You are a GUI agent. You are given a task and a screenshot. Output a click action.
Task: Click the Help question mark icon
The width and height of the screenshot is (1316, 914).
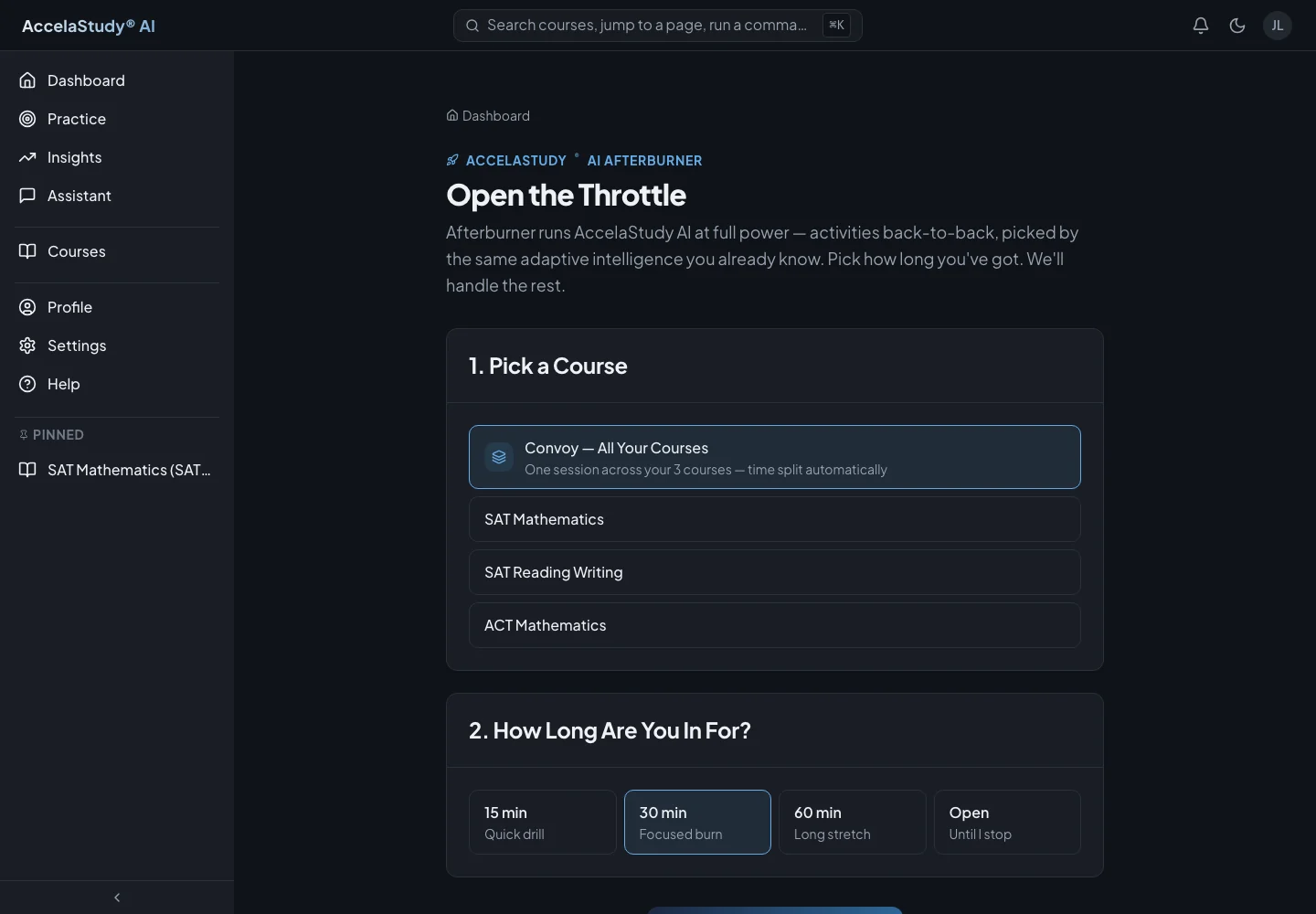point(27,384)
